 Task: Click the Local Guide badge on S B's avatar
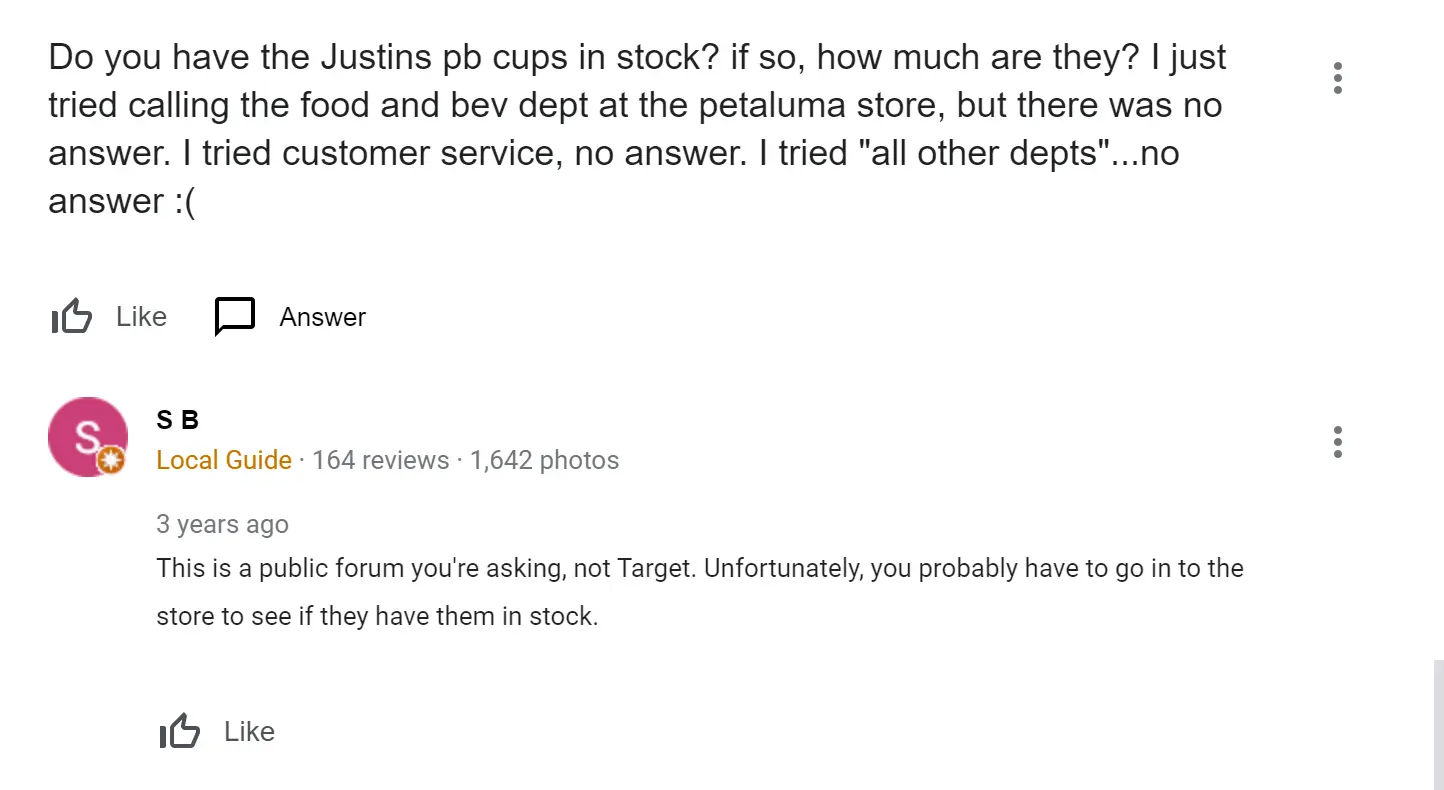[x=112, y=462]
